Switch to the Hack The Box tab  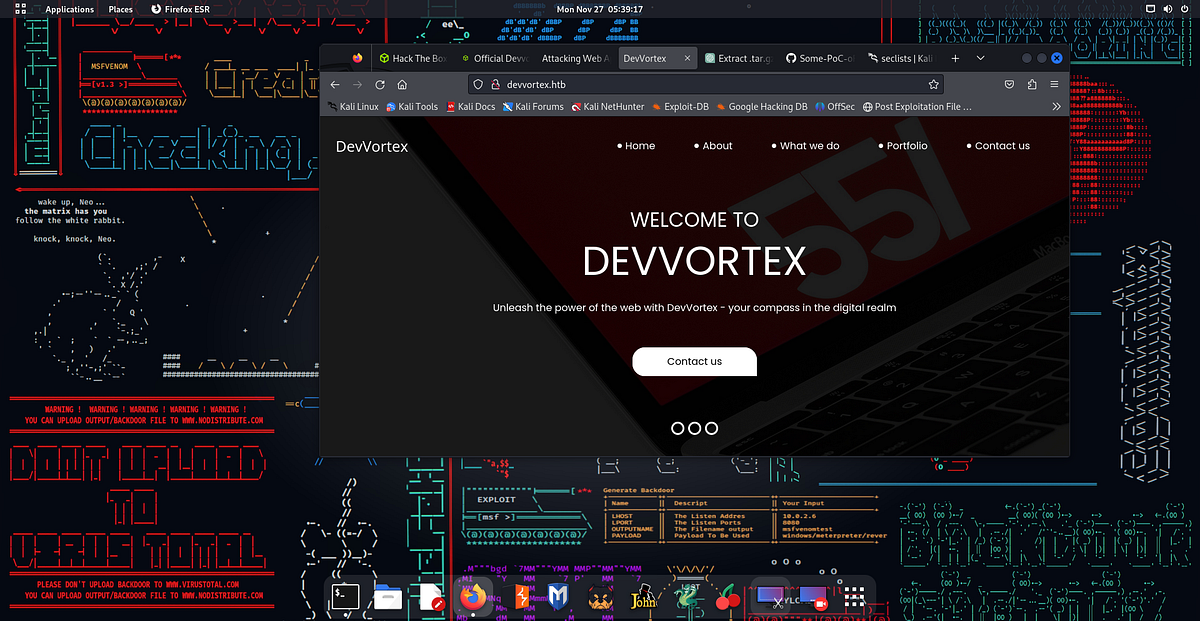click(x=413, y=58)
